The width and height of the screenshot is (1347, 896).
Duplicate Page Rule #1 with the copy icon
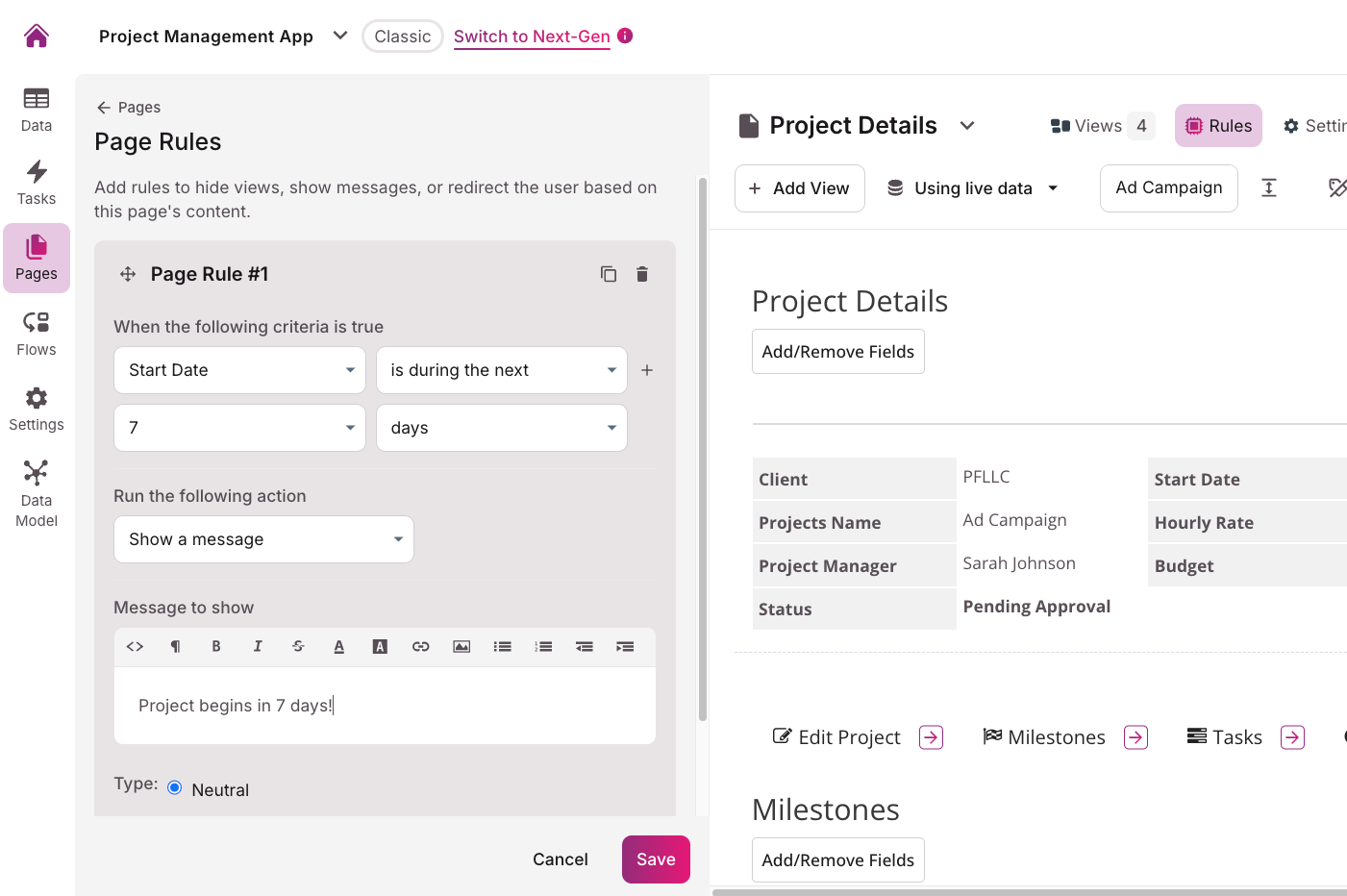[609, 274]
